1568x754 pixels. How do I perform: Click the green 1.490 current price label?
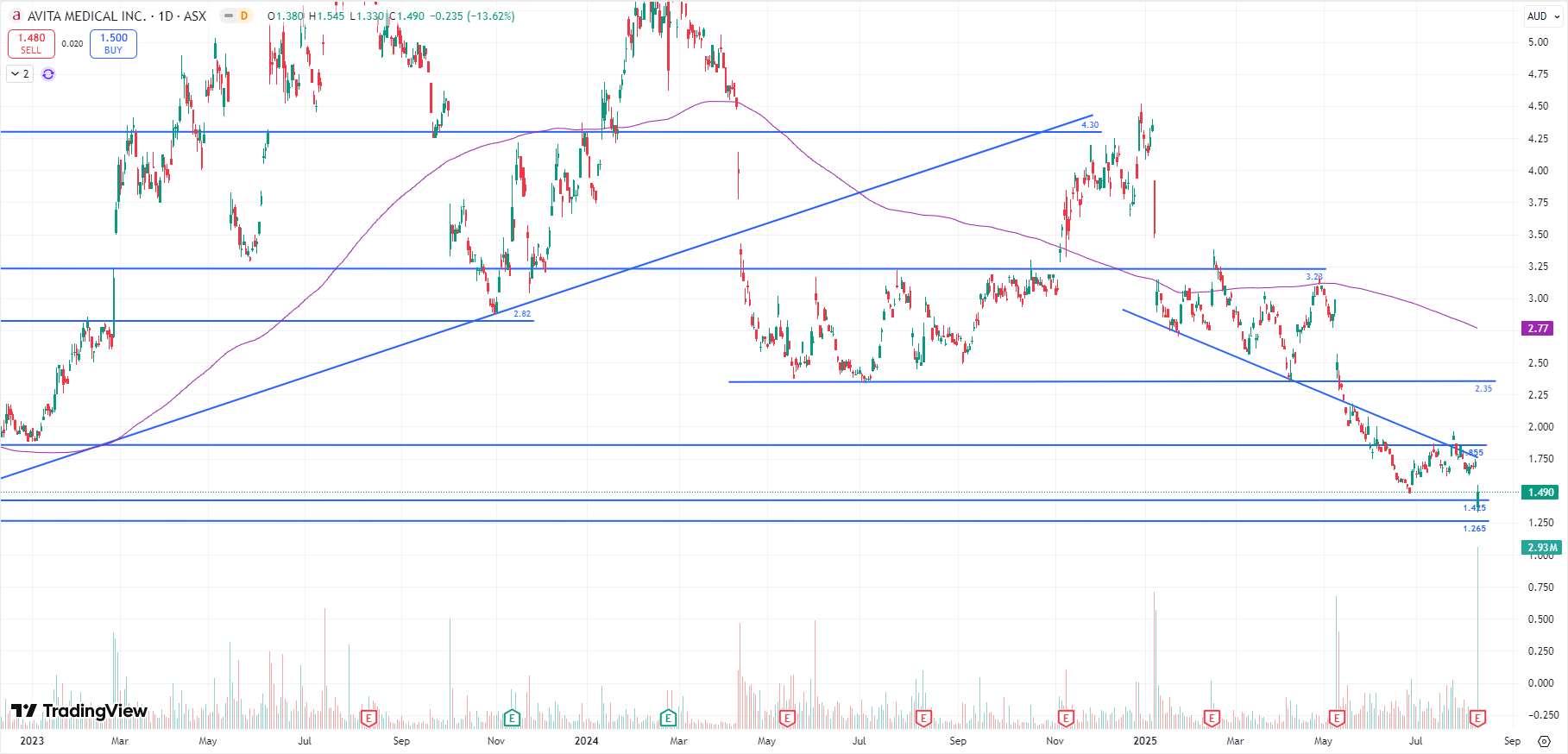point(1540,493)
